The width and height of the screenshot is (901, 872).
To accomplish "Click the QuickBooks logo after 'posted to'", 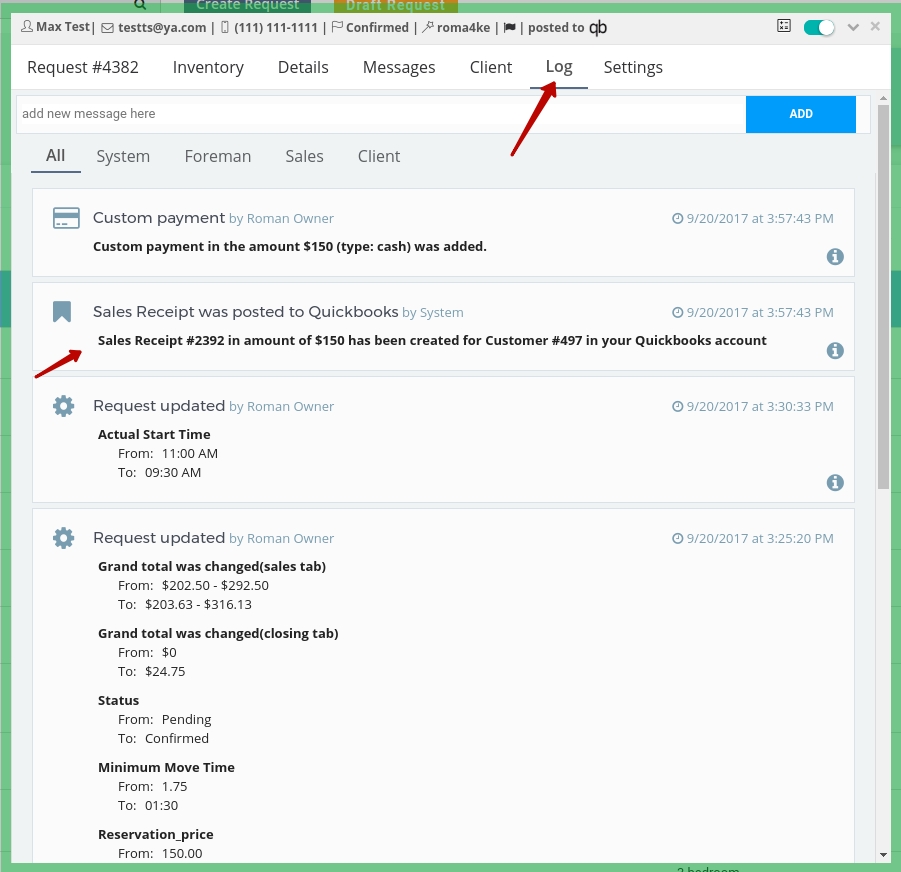I will pyautogui.click(x=598, y=28).
